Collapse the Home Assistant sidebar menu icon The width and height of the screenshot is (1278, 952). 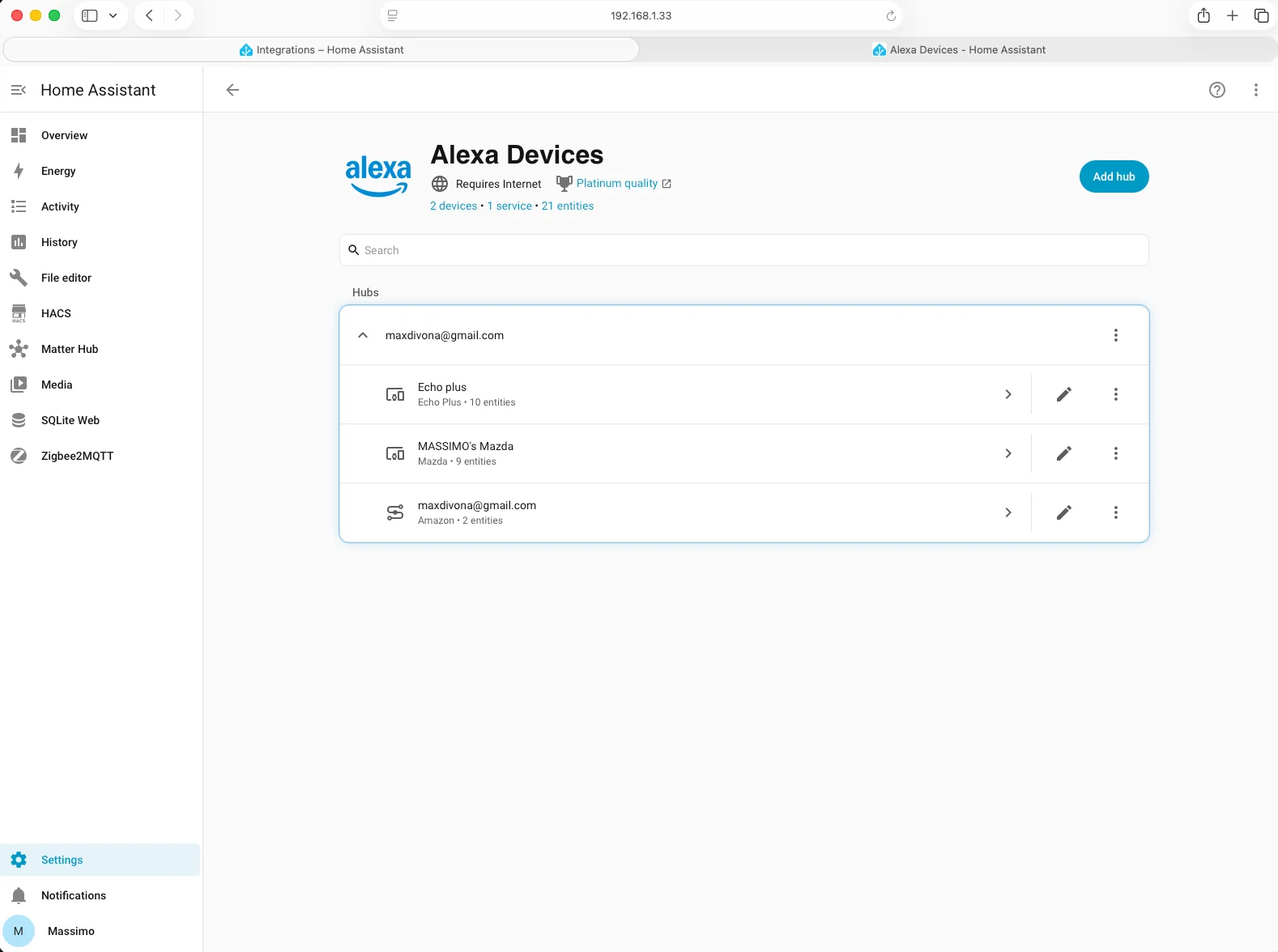[19, 90]
